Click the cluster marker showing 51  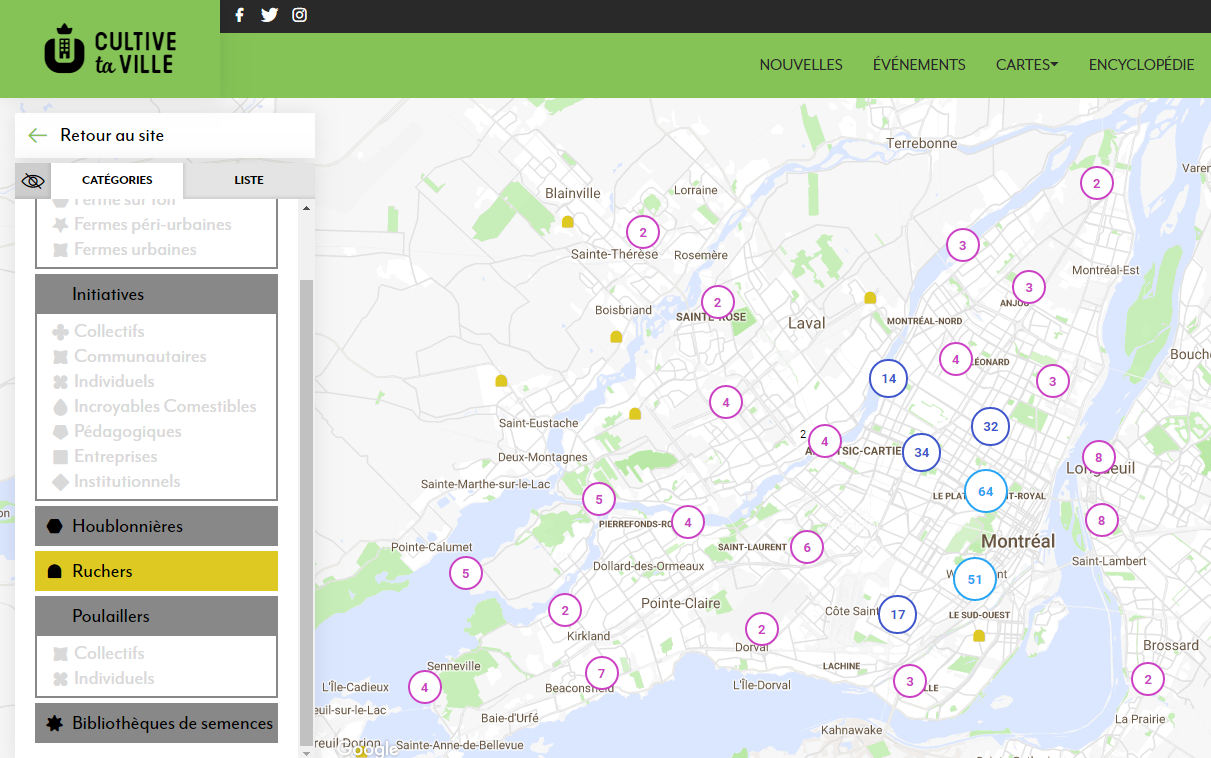[x=974, y=579]
